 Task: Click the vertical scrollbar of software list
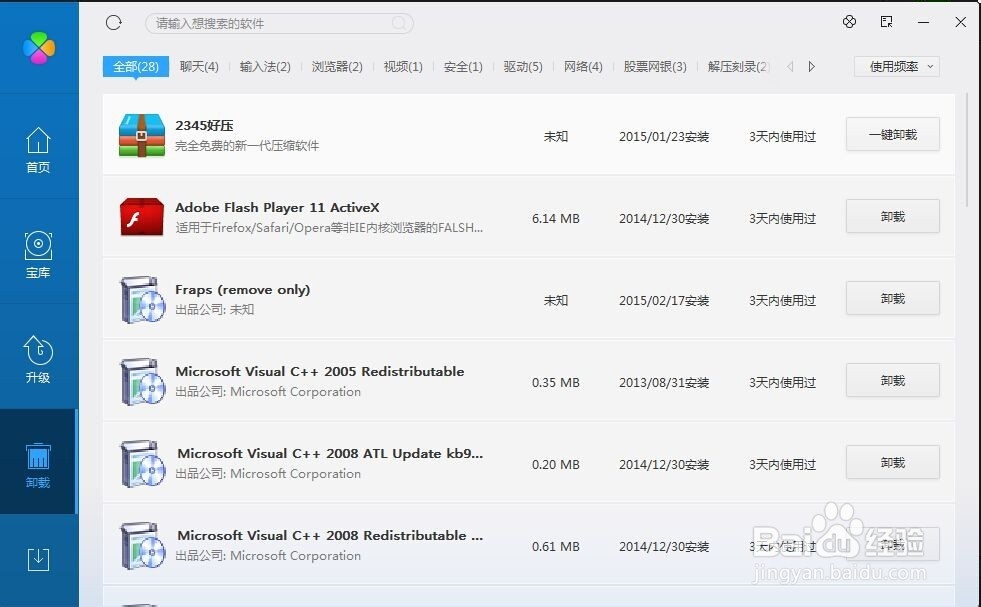coord(967,150)
